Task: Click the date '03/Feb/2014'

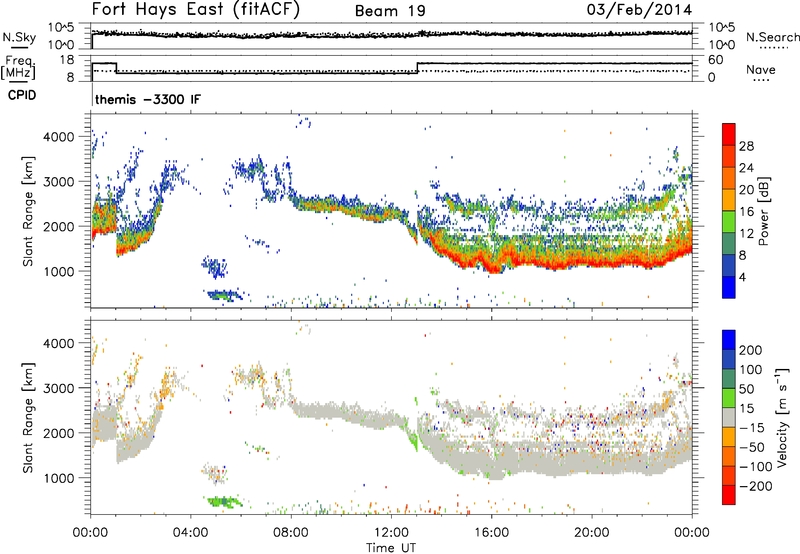Action: pos(639,10)
